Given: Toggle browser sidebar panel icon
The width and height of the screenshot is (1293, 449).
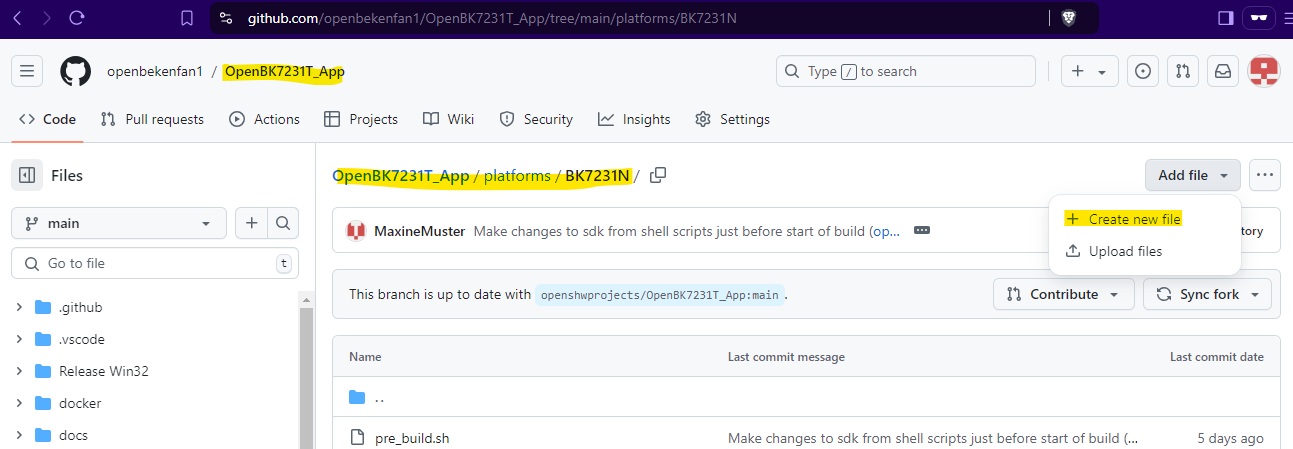Looking at the screenshot, I should (1225, 17).
